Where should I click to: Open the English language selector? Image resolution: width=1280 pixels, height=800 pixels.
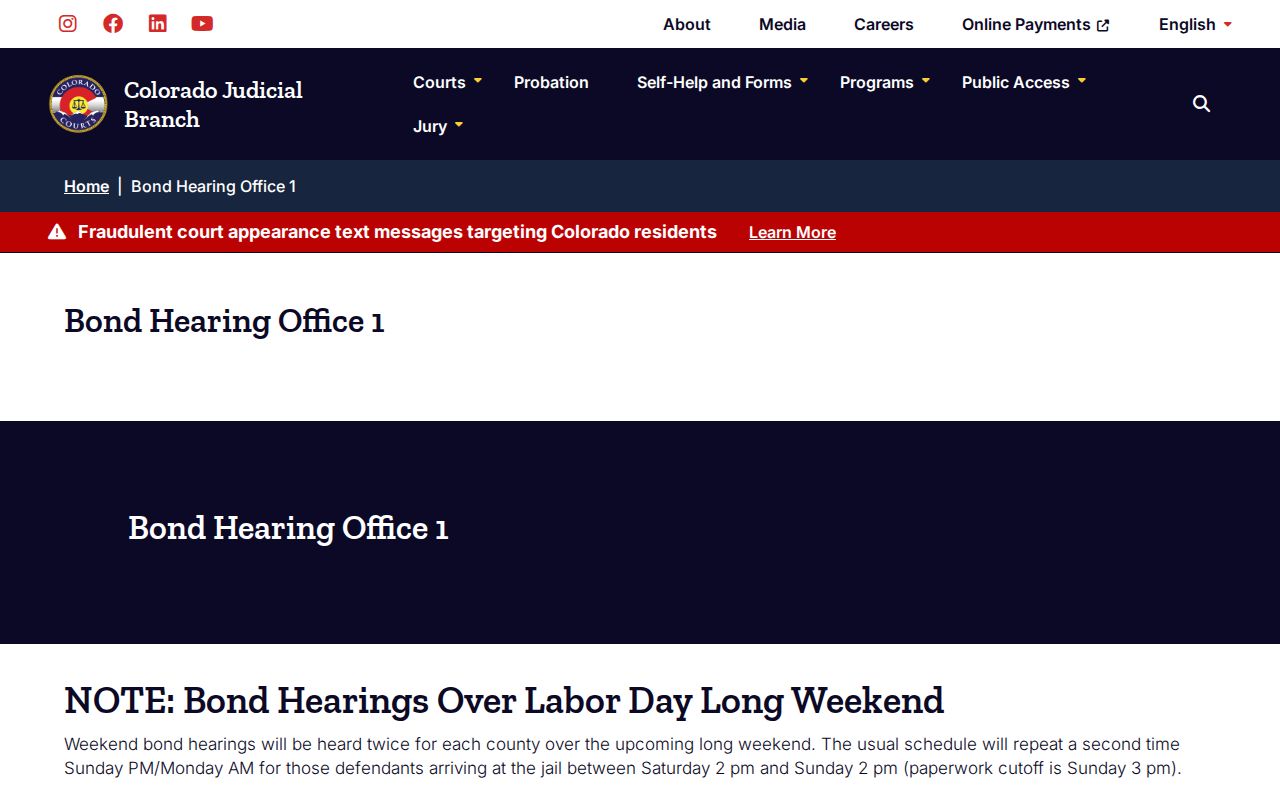pyautogui.click(x=1195, y=24)
